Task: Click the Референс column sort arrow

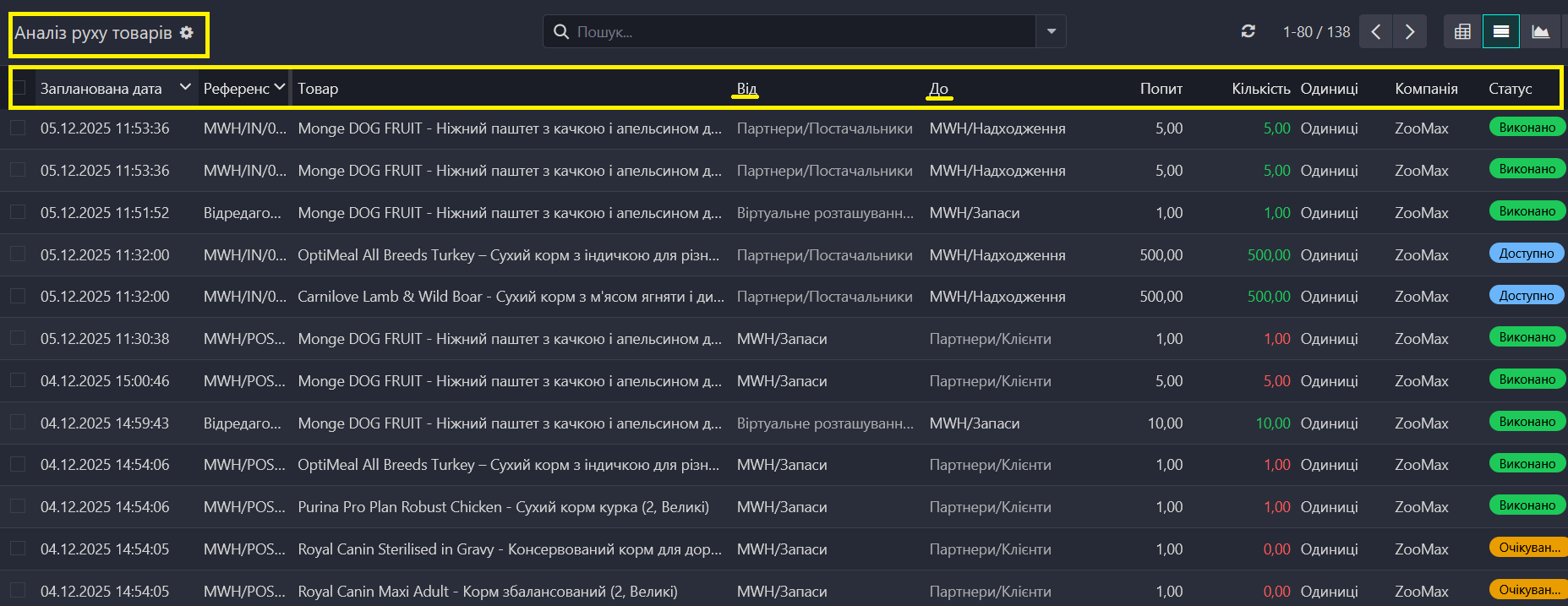Action: pos(280,87)
